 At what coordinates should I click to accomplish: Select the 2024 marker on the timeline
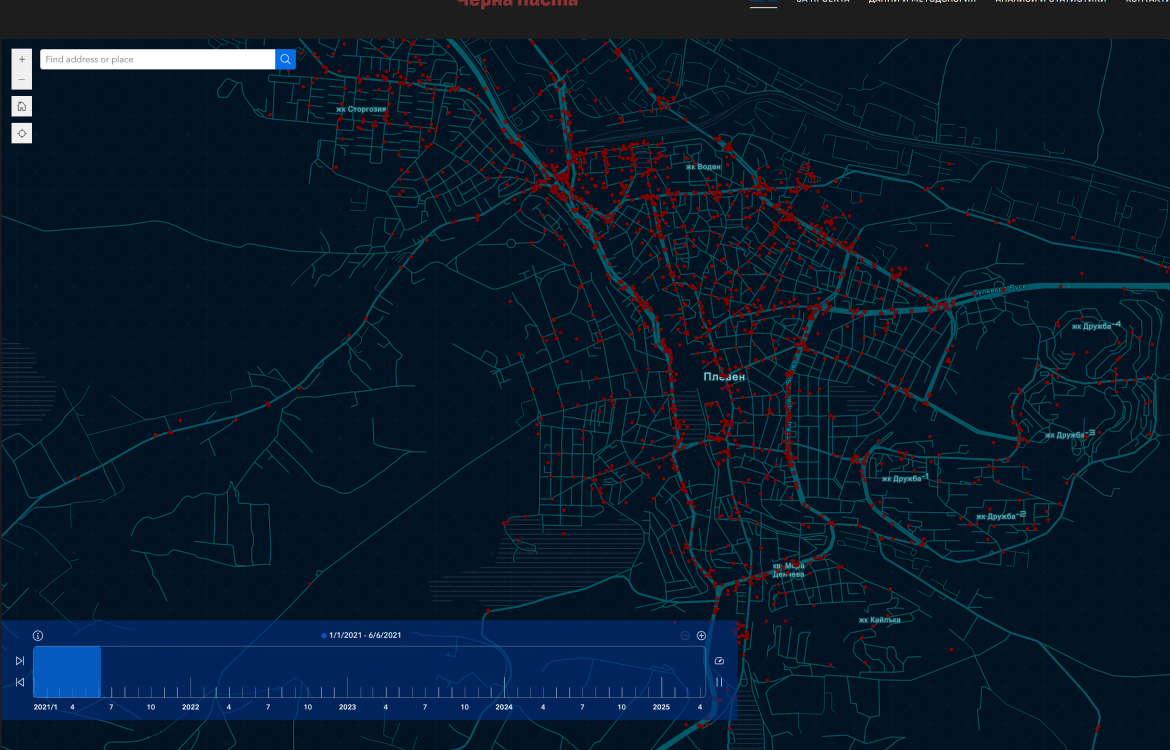coord(504,707)
